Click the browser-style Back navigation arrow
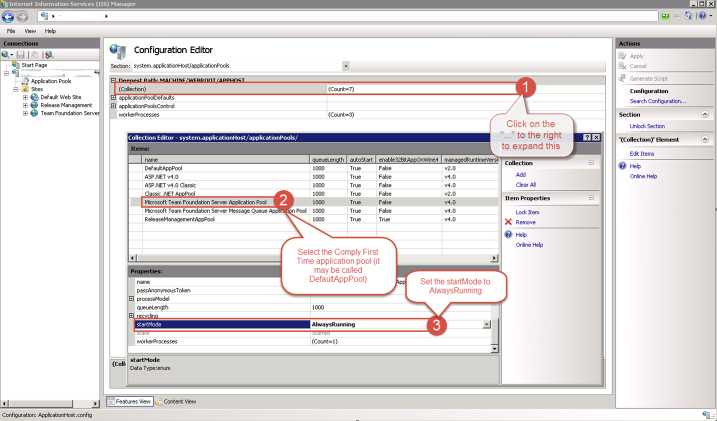717x421 pixels. (x=9, y=17)
